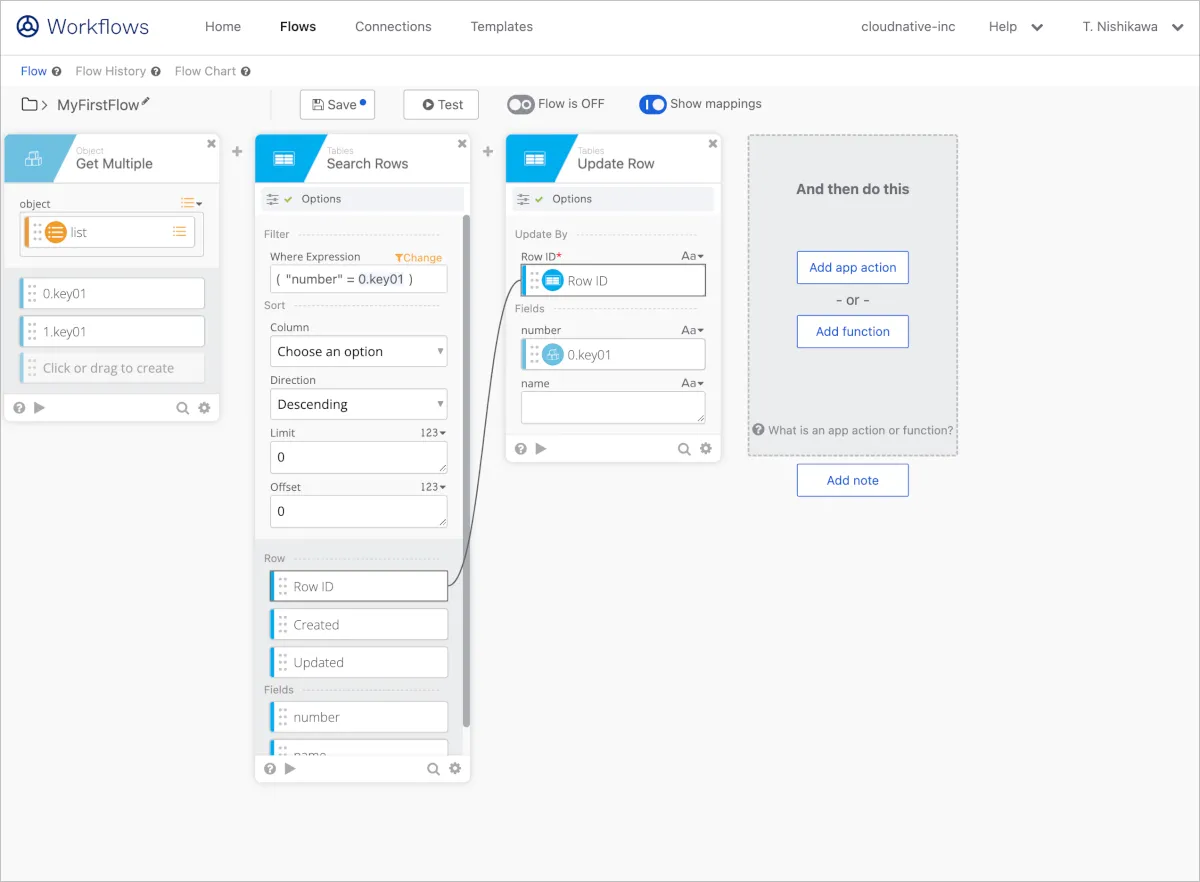
Task: Click plus icon between Search Rows and Update Row
Action: [488, 152]
